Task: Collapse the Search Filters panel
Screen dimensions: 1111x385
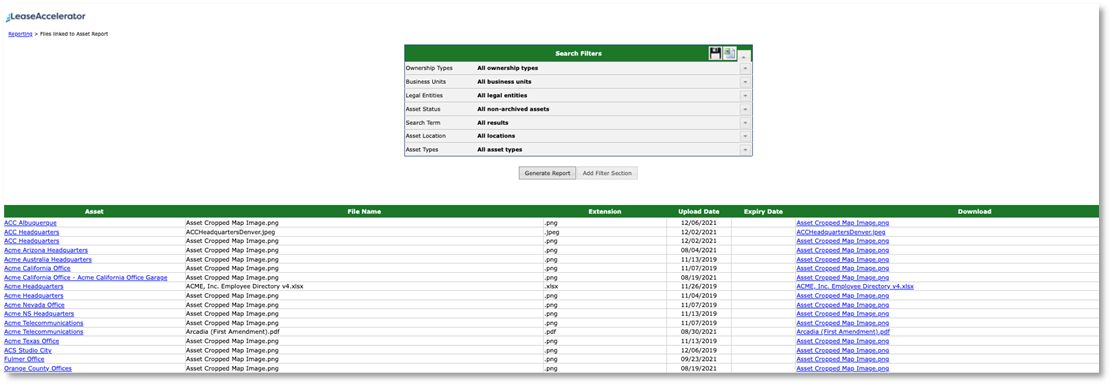Action: [x=745, y=55]
